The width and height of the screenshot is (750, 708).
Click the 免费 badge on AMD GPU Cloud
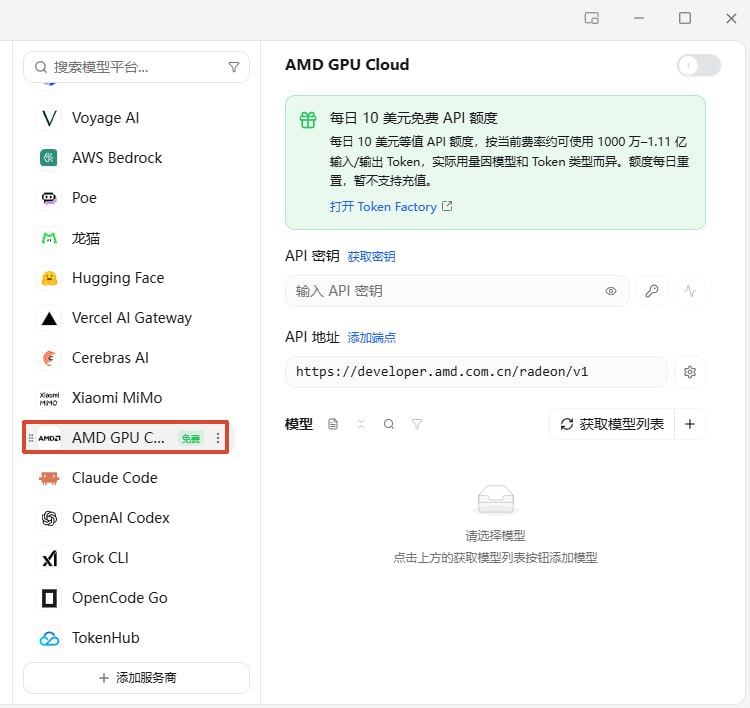pos(191,438)
